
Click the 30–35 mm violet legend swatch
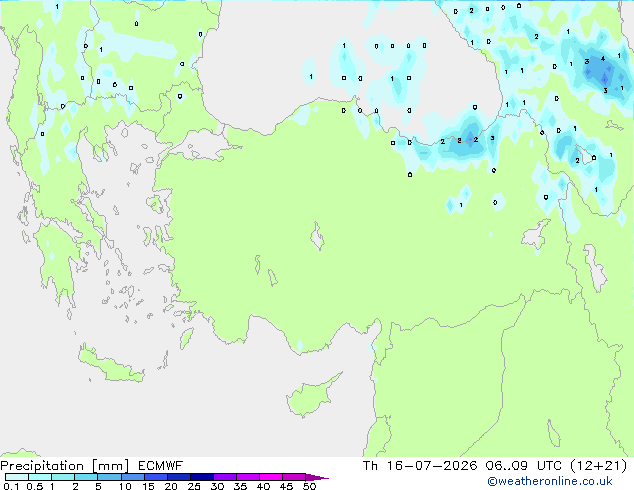[225, 477]
